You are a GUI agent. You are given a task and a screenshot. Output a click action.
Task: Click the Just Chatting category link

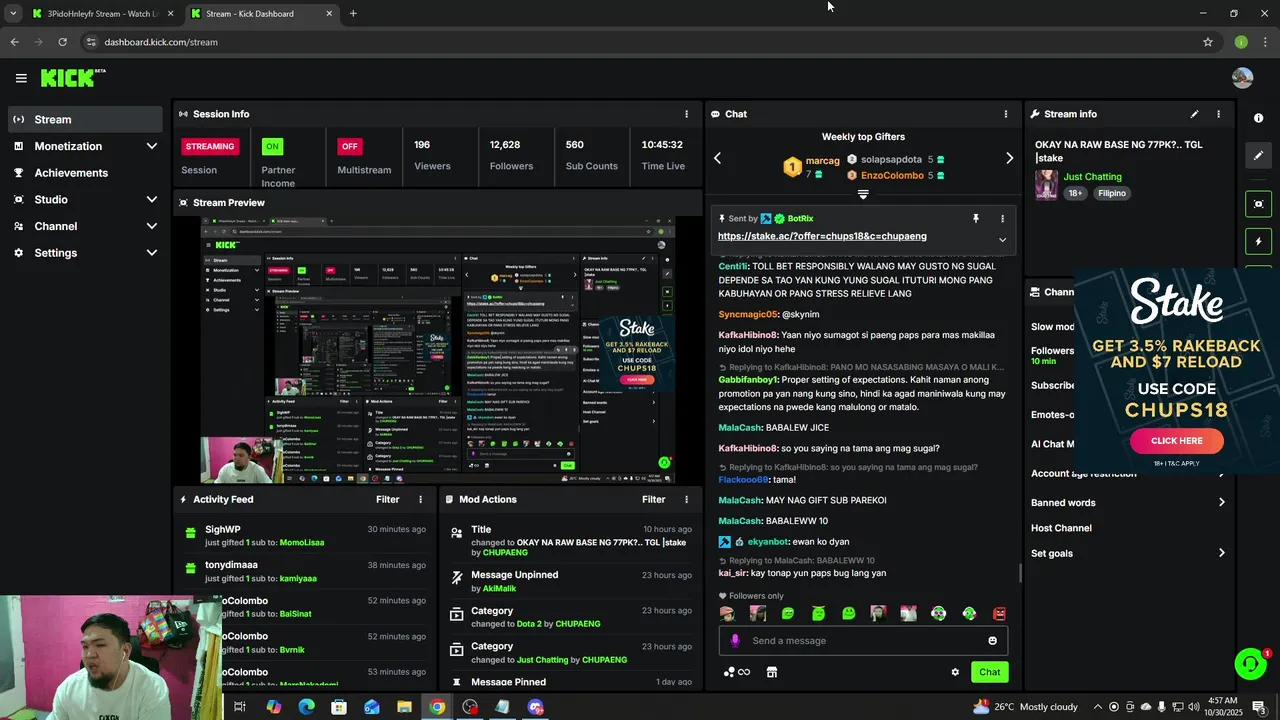coord(1092,177)
